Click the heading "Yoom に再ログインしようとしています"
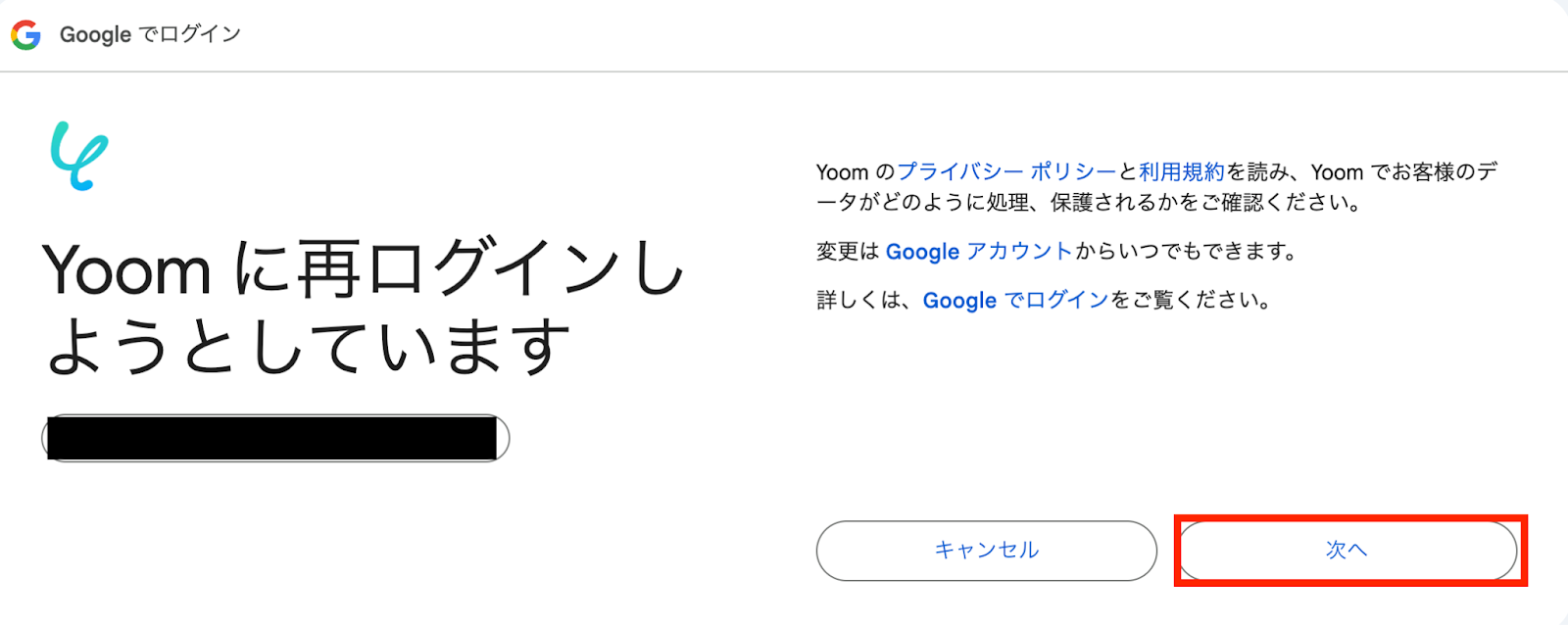Image resolution: width=1568 pixels, height=625 pixels. point(363,308)
